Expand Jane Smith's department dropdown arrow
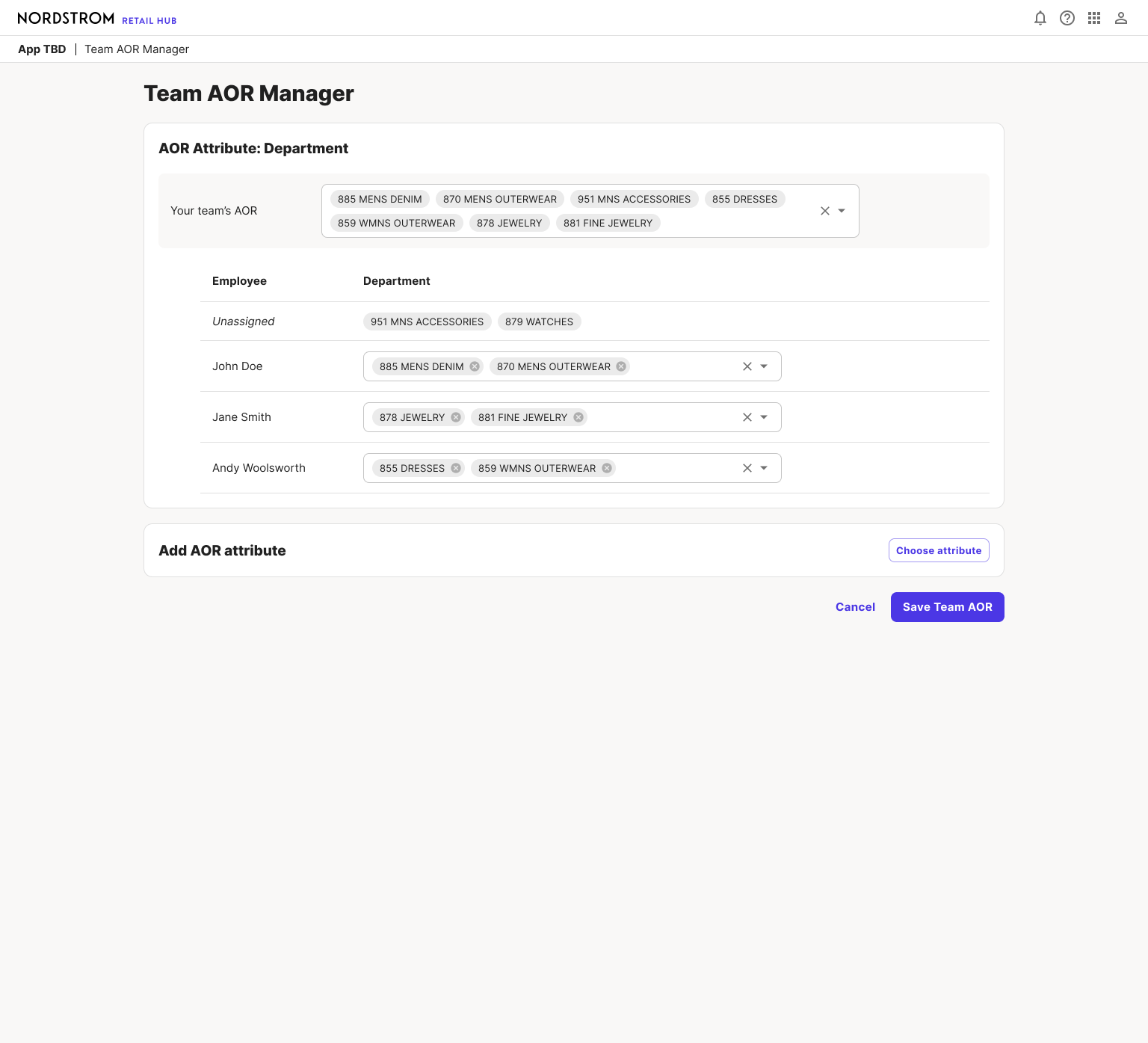The image size is (1148, 1043). coord(764,417)
